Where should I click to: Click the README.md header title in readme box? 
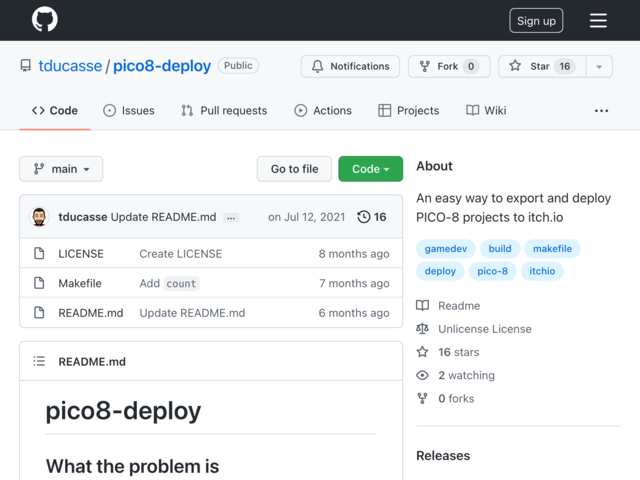[92, 362]
